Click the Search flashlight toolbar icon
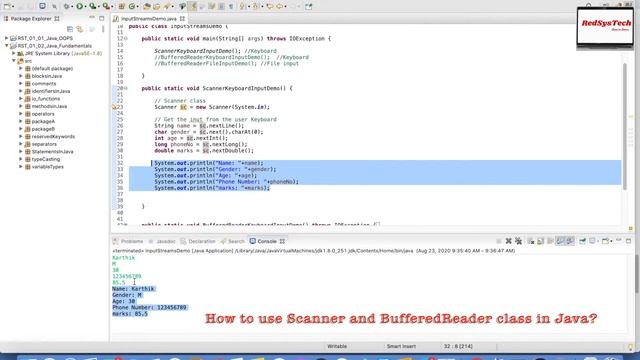This screenshot has width=640, height=360. pyautogui.click(x=167, y=6)
